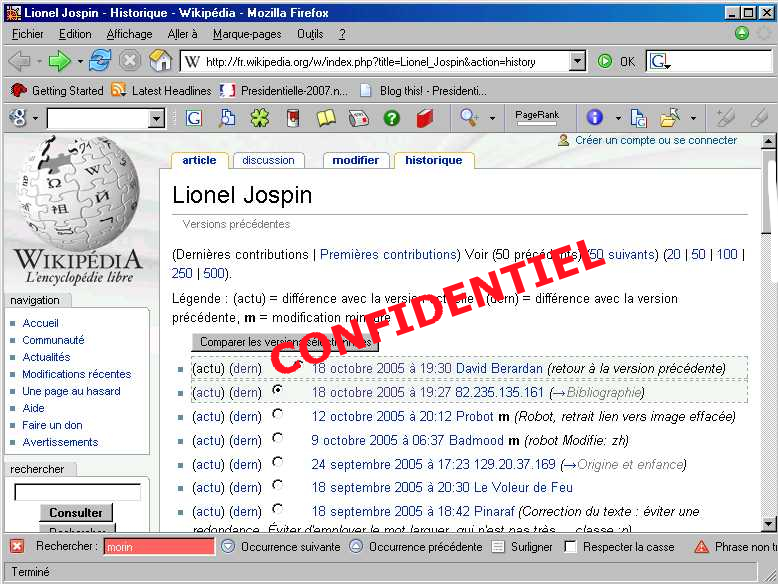Image resolution: width=778 pixels, height=584 pixels.
Task: Click the blue info icon in the toolbar
Action: 594,118
